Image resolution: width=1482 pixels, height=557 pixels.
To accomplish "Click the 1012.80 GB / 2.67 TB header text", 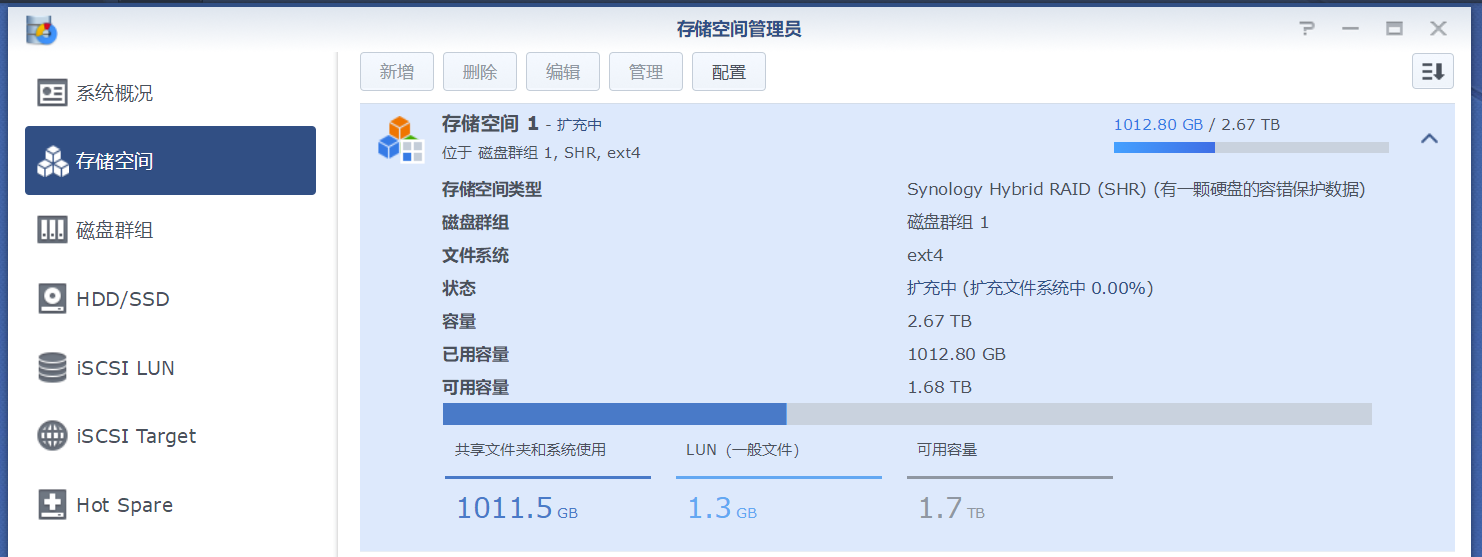I will (1197, 125).
